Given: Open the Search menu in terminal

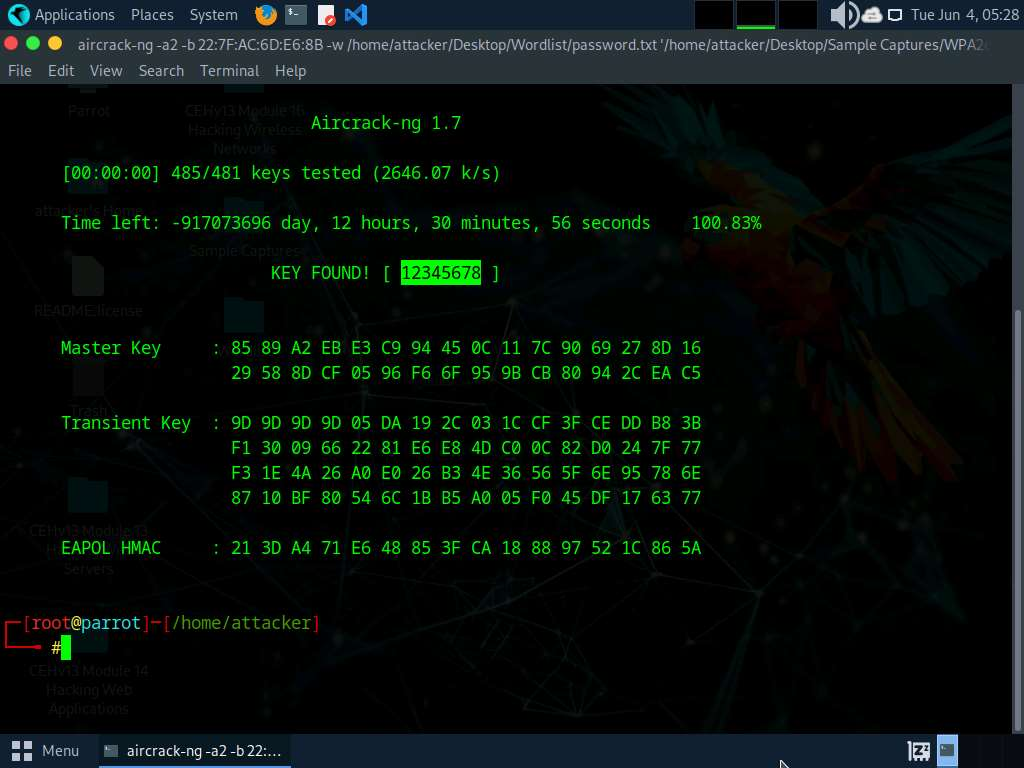Looking at the screenshot, I should pyautogui.click(x=161, y=71).
